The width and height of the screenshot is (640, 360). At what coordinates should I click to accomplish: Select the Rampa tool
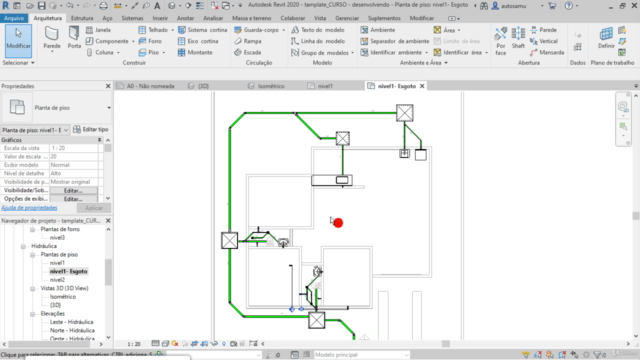(x=248, y=41)
